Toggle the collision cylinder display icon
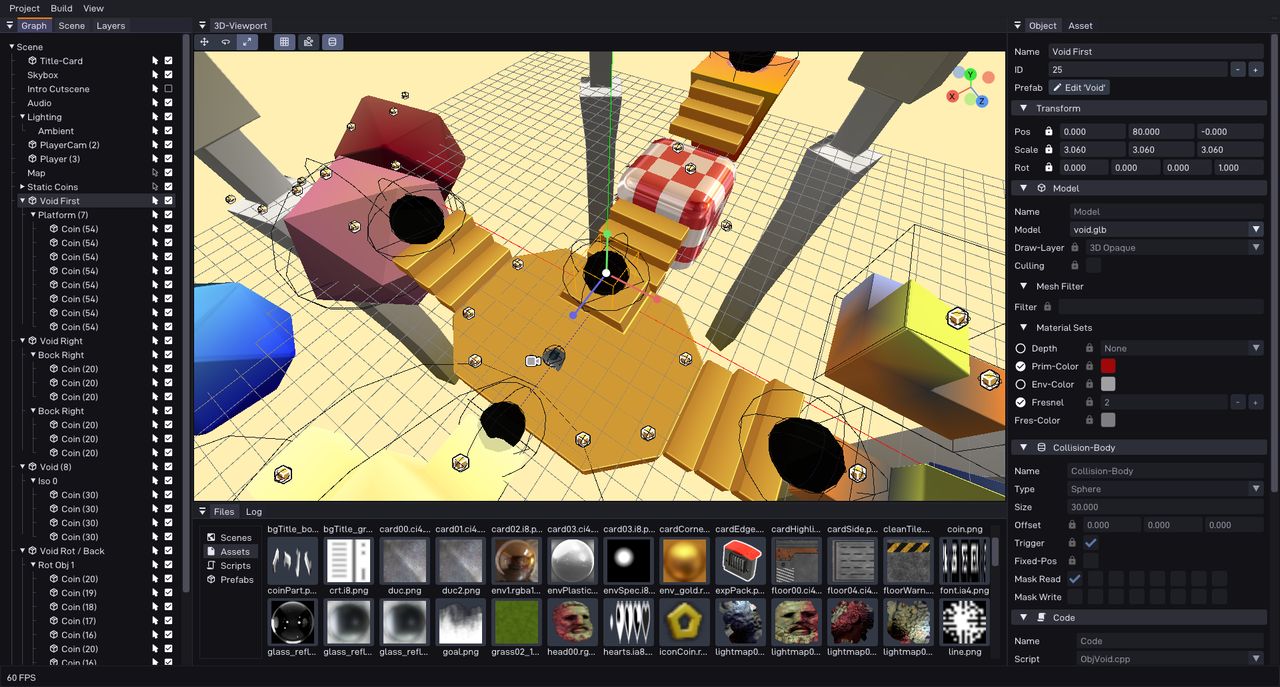The height and width of the screenshot is (687, 1280). click(332, 42)
